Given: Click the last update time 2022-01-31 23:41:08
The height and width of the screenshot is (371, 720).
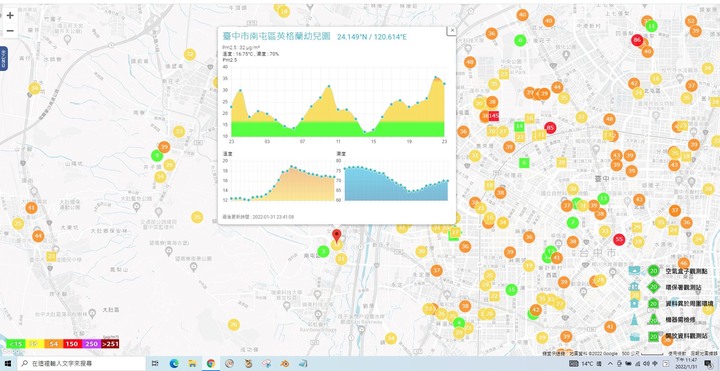Looking at the screenshot, I should (258, 217).
